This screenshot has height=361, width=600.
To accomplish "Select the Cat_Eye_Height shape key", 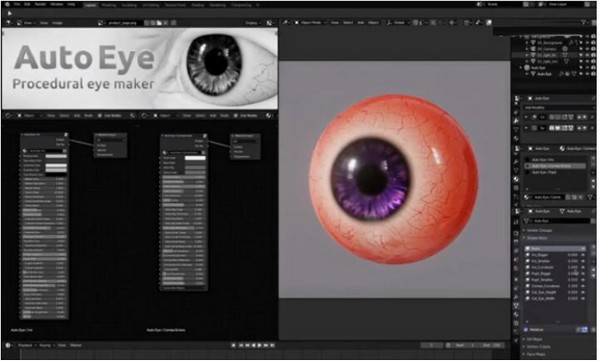I will coord(555,292).
